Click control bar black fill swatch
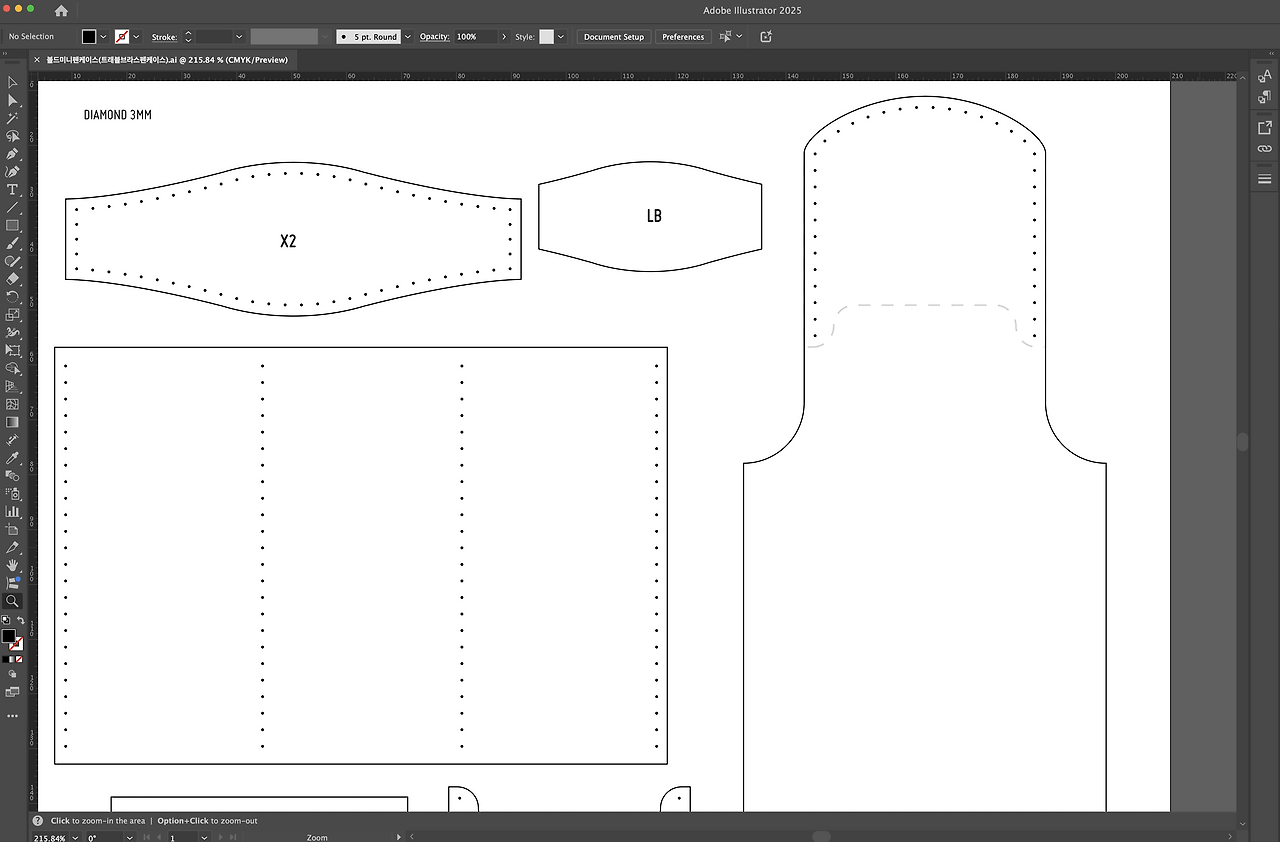The image size is (1280, 842). point(89,37)
